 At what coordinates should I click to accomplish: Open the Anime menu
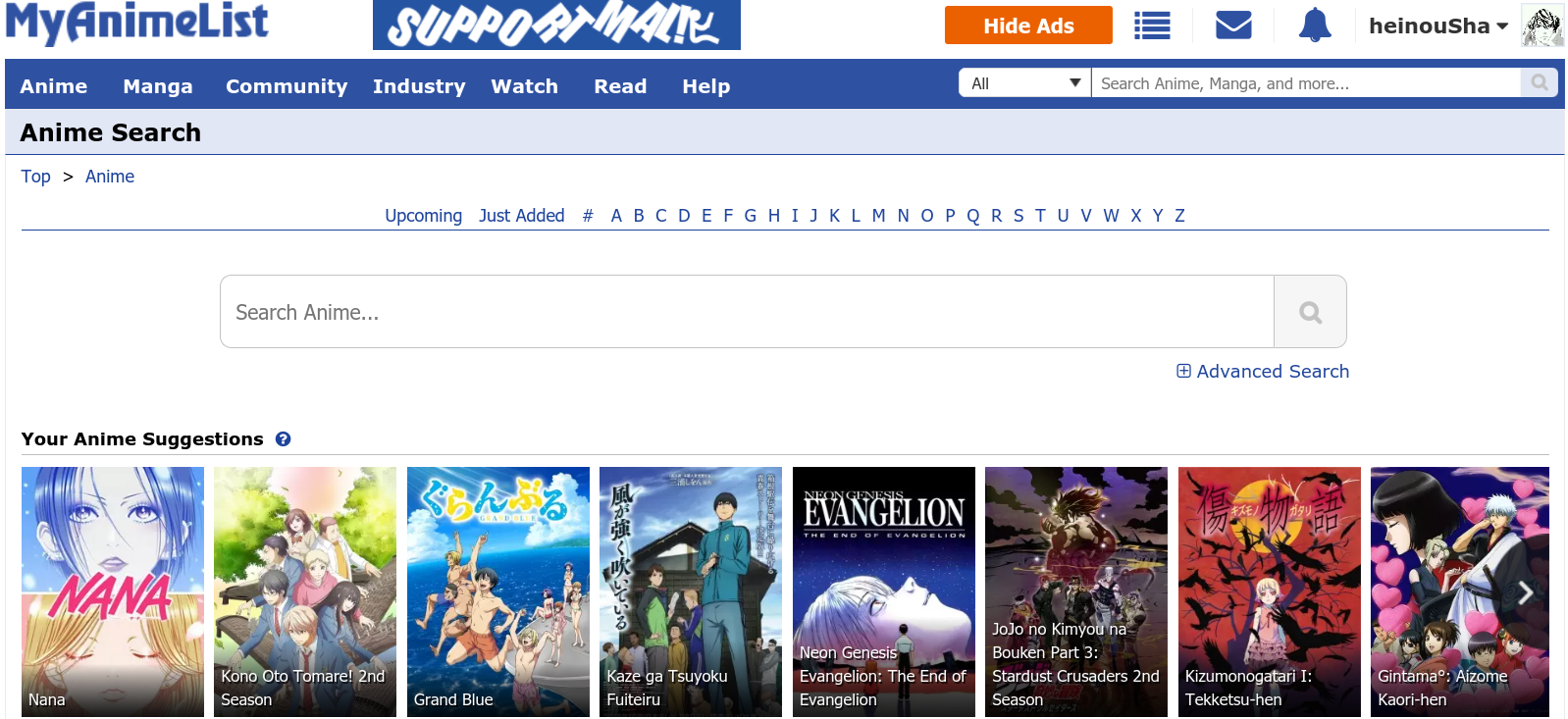coord(54,86)
